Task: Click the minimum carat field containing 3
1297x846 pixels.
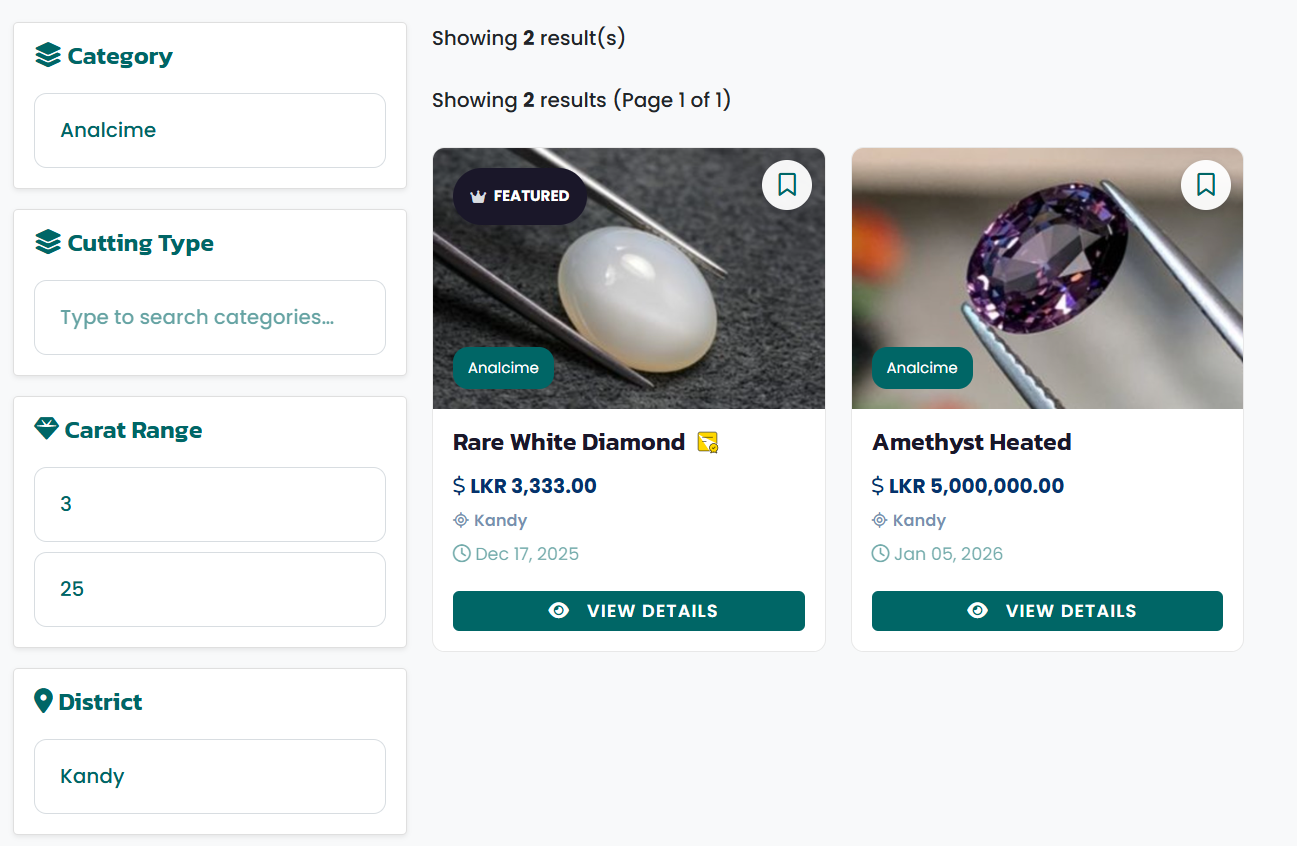Action: point(210,504)
